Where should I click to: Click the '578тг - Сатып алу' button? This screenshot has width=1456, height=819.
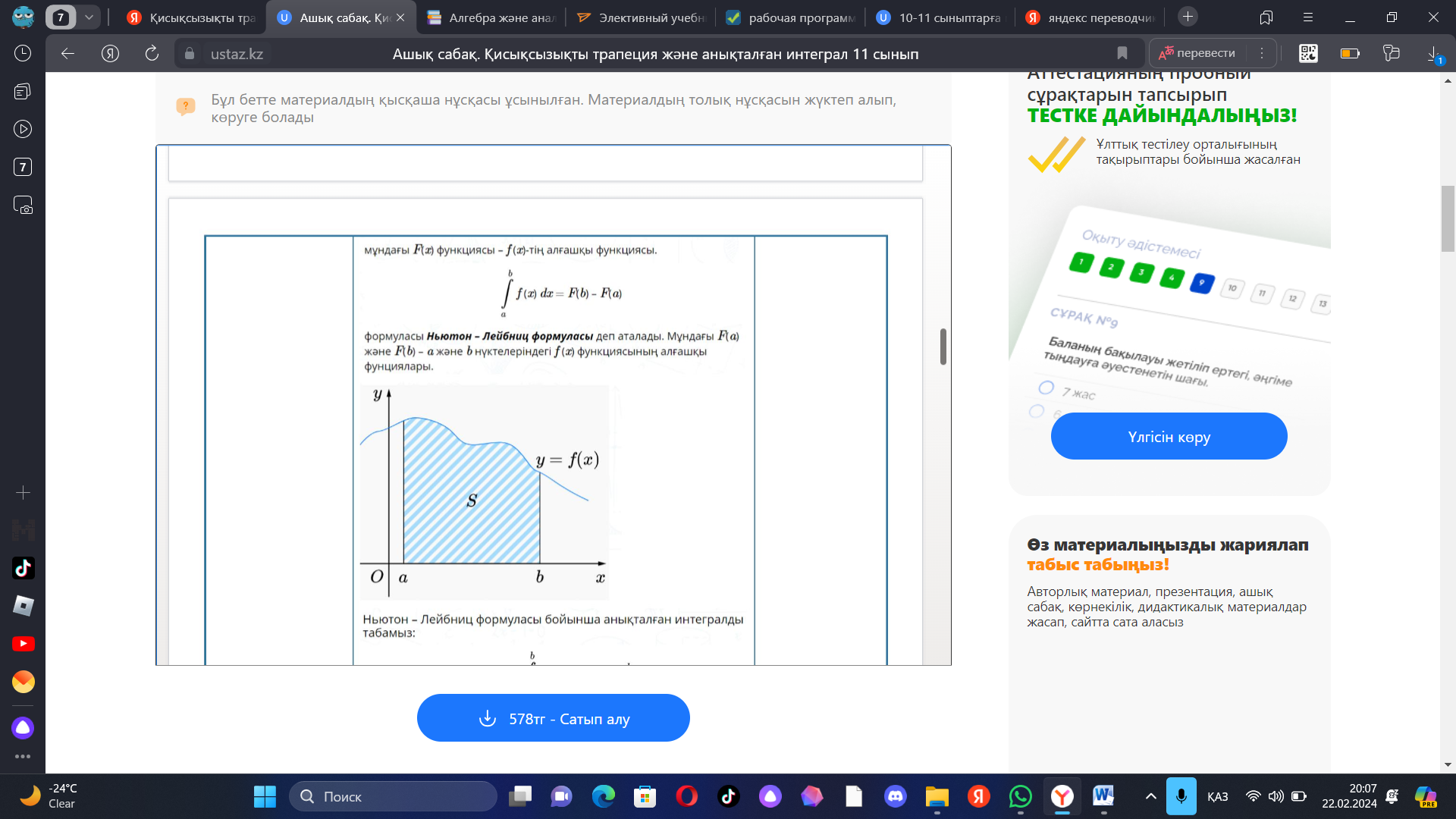pos(553,718)
